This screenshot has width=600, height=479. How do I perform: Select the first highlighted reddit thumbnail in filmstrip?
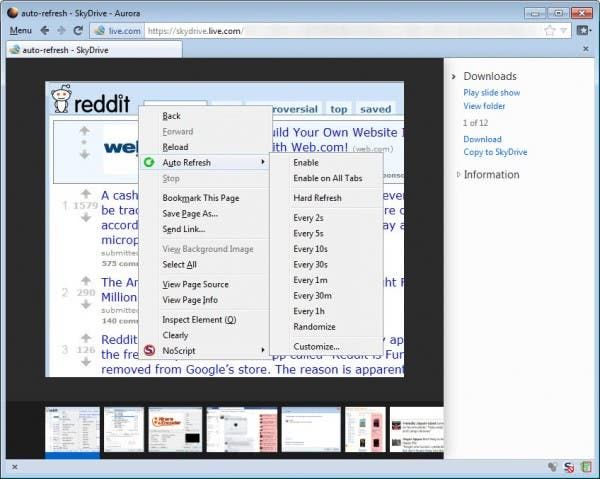coord(72,430)
